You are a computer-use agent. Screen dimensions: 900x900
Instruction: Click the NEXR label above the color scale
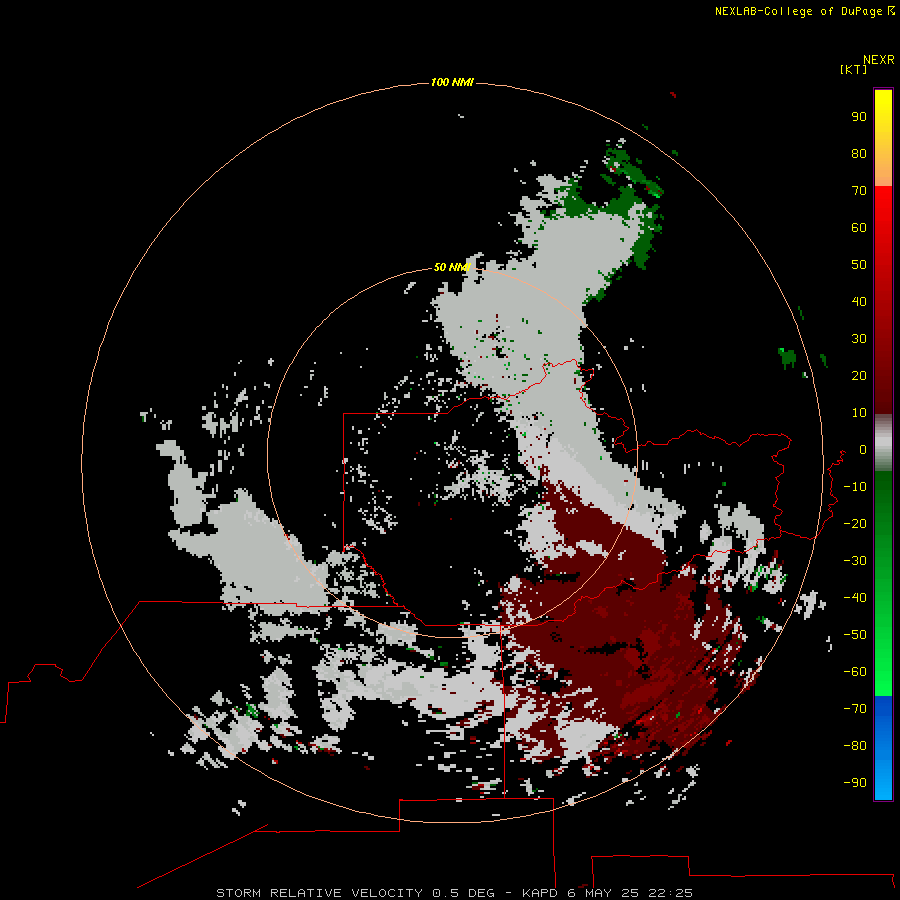pos(879,60)
